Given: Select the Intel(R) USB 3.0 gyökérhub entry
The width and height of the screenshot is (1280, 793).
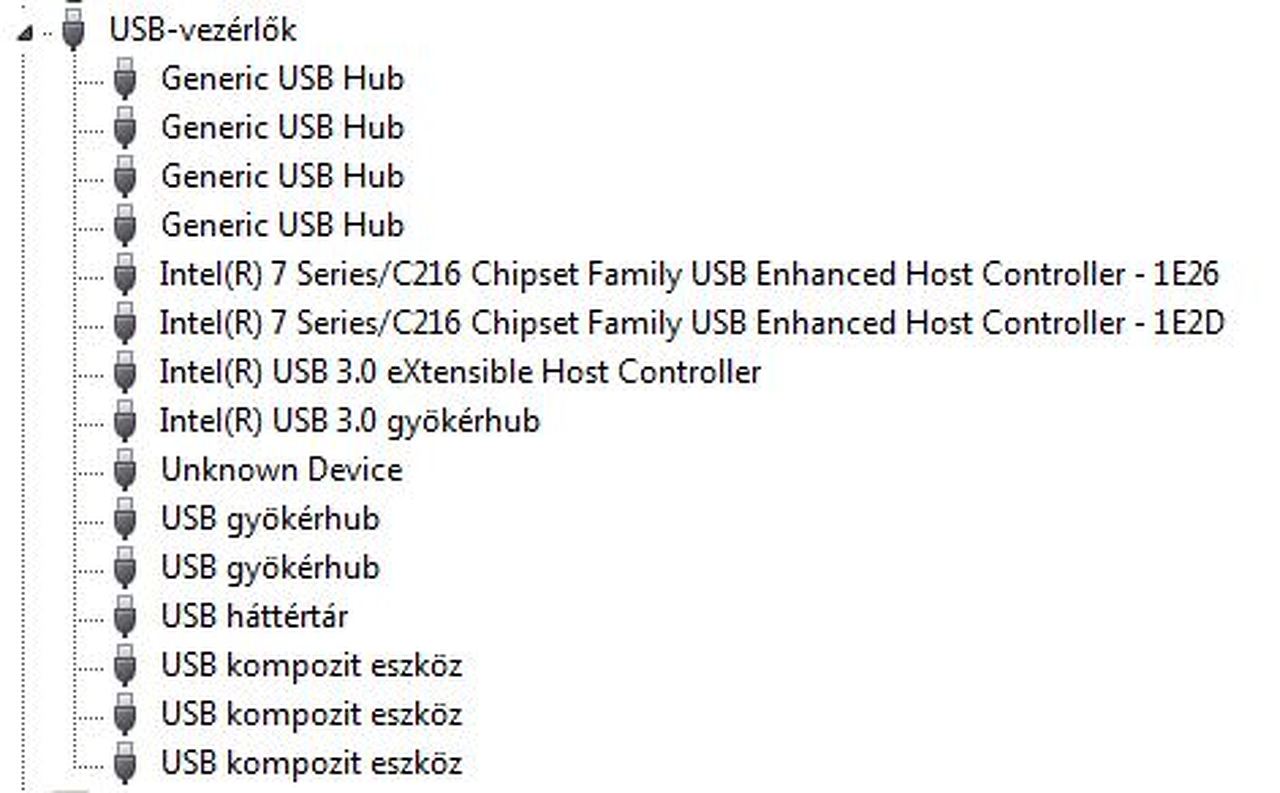Looking at the screenshot, I should pos(350,421).
